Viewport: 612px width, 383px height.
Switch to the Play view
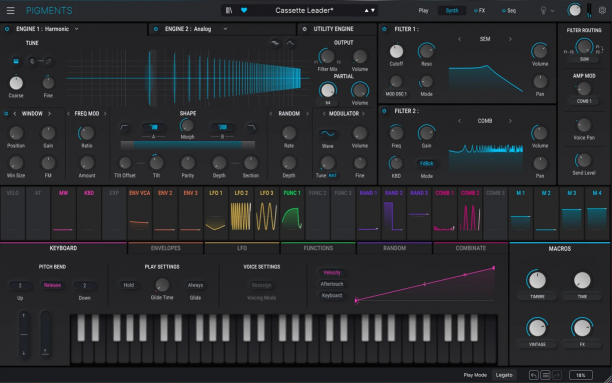click(423, 11)
